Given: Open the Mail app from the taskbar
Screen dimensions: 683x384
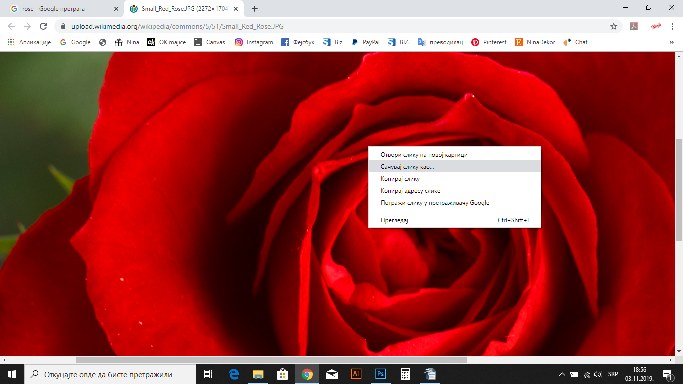Looking at the screenshot, I should 331,374.
